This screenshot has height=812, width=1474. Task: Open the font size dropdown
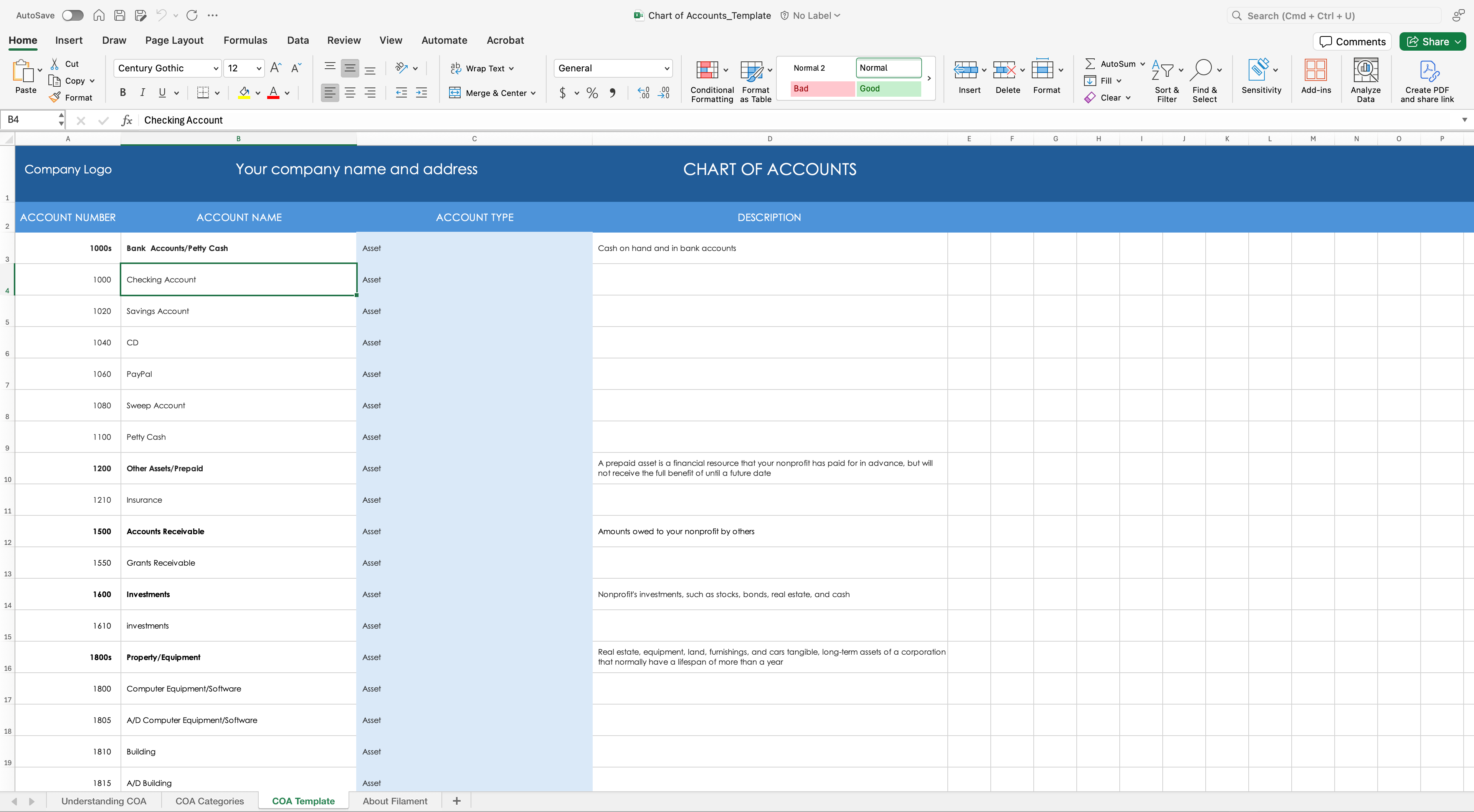click(259, 69)
